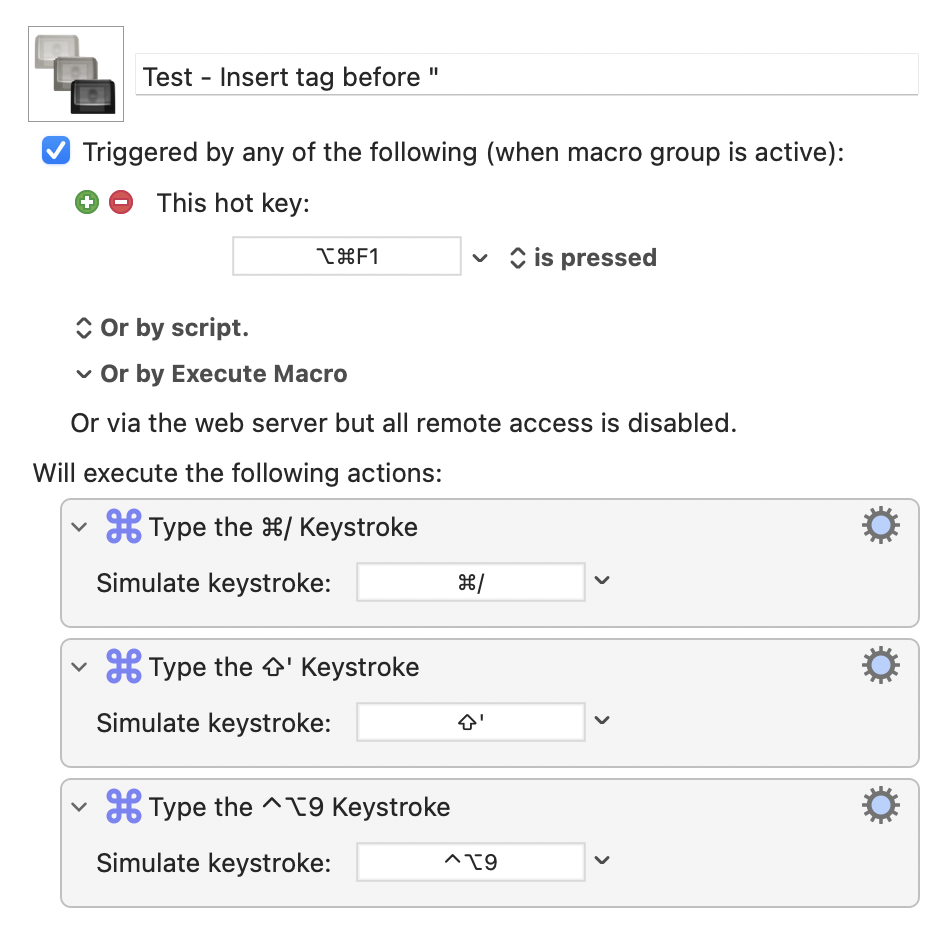Collapse the Type the ⇧' Keystroke action
The height and width of the screenshot is (928, 948).
[x=79, y=667]
